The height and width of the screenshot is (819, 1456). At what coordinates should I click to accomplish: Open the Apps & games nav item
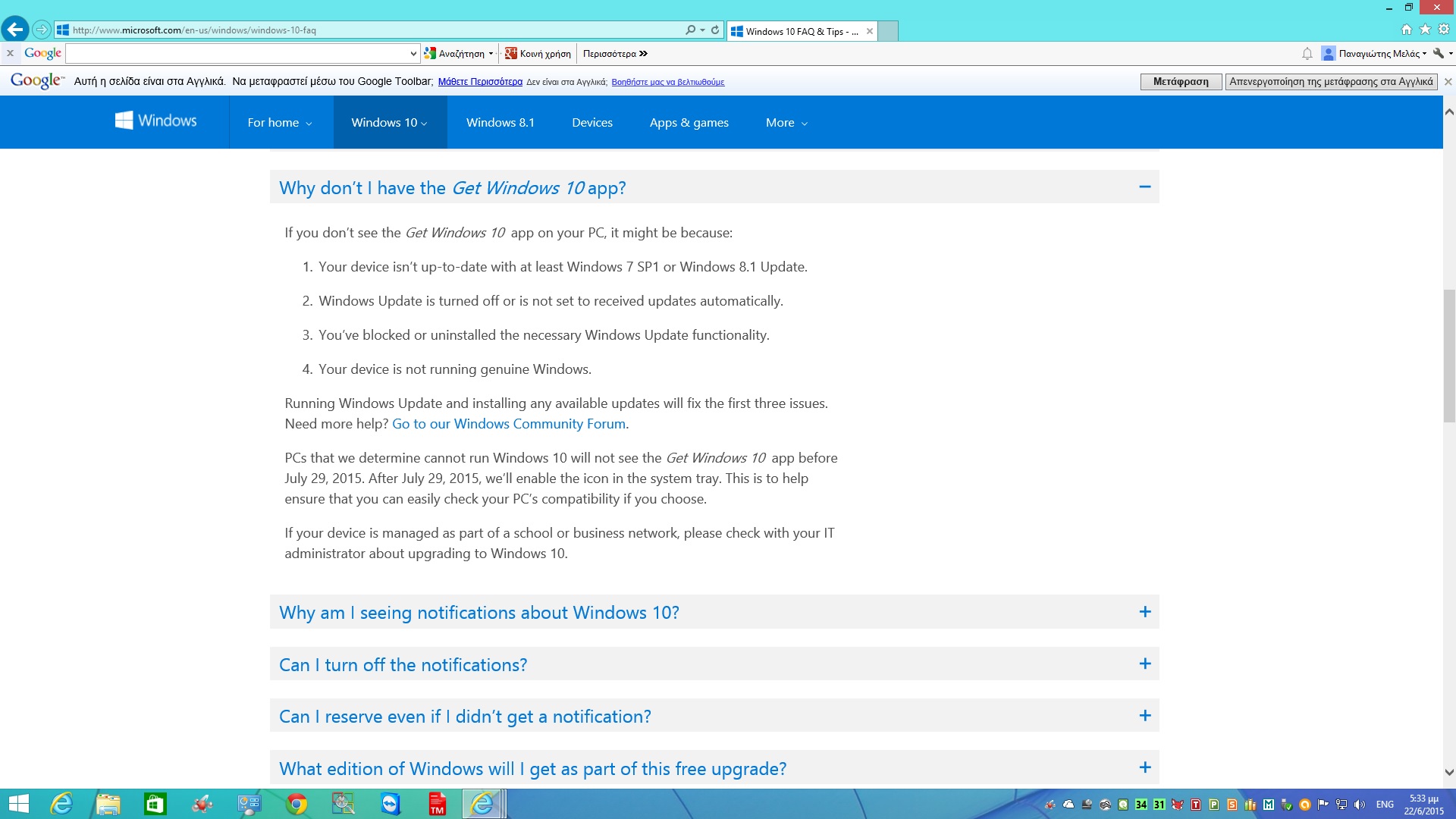[689, 123]
